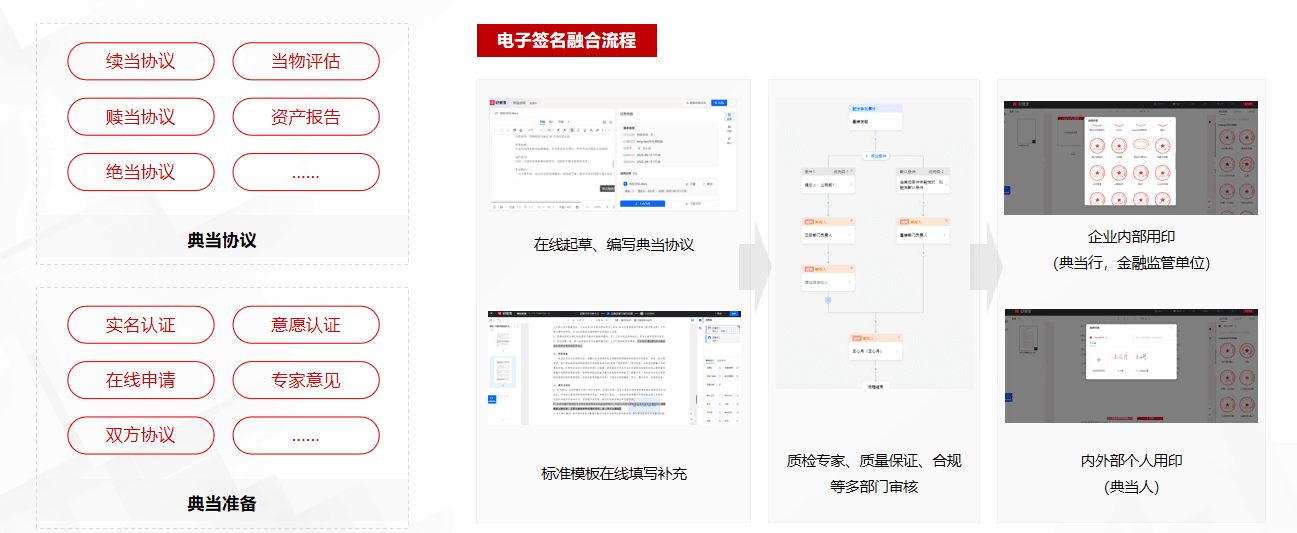Click the 添加条件 node in workflow diagram
Image resolution: width=1297 pixels, height=533 pixels.
875,157
